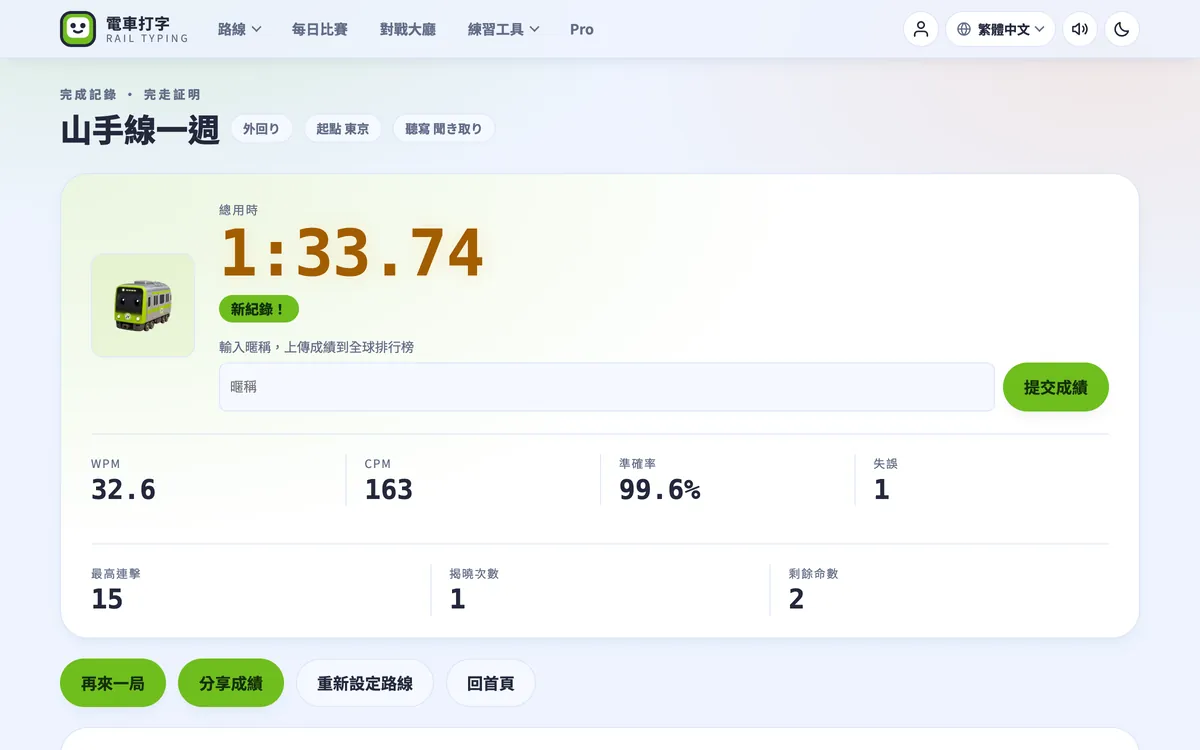Click the total time 1:33.74
This screenshot has width=1200, height=750.
[x=352, y=253]
